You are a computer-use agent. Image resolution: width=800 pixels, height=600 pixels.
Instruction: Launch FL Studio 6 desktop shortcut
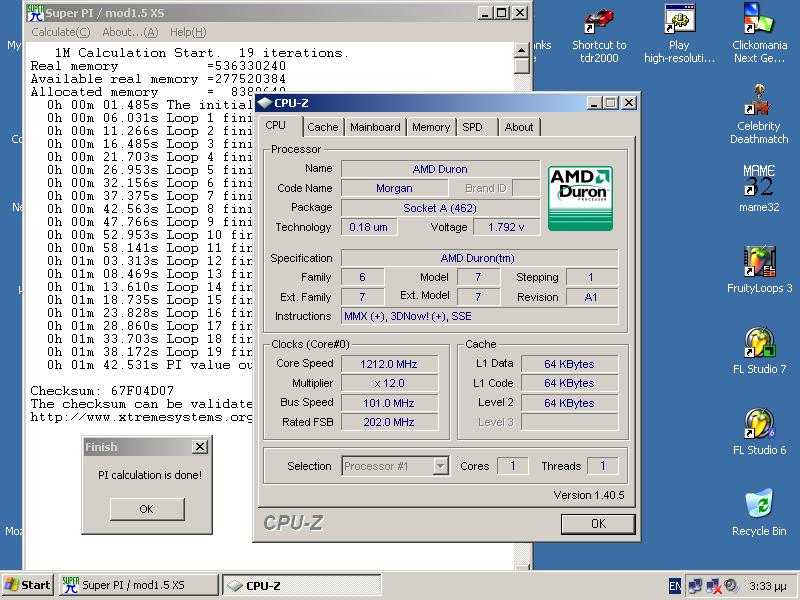(x=759, y=432)
